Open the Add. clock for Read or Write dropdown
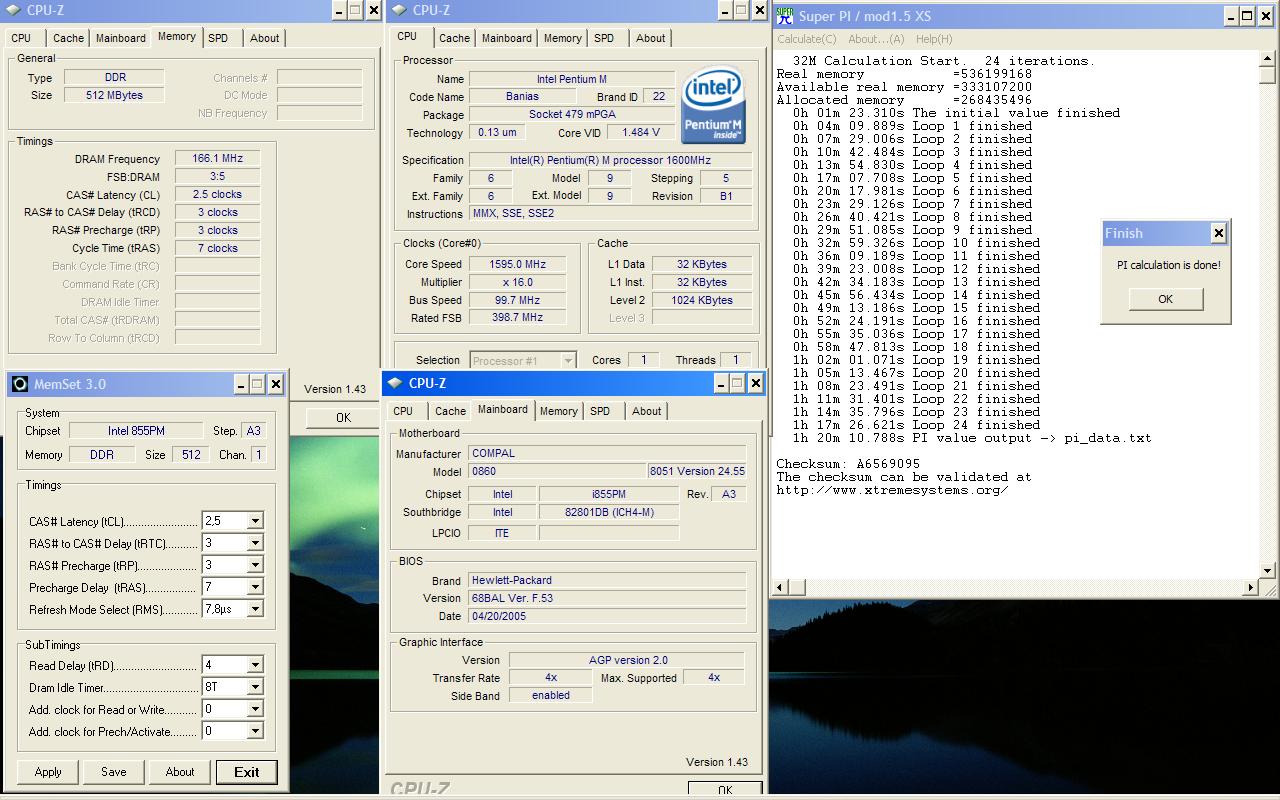1280x800 pixels. pos(255,709)
